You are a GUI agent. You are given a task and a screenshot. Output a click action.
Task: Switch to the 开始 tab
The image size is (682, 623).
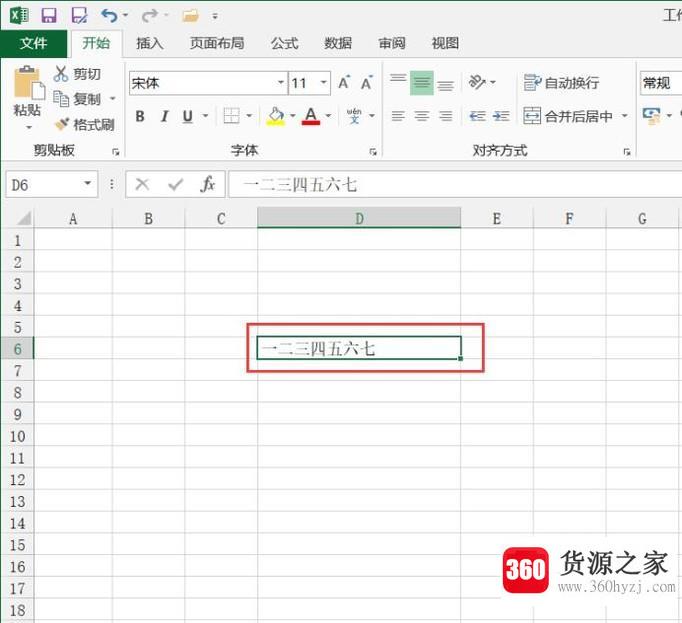(x=96, y=43)
